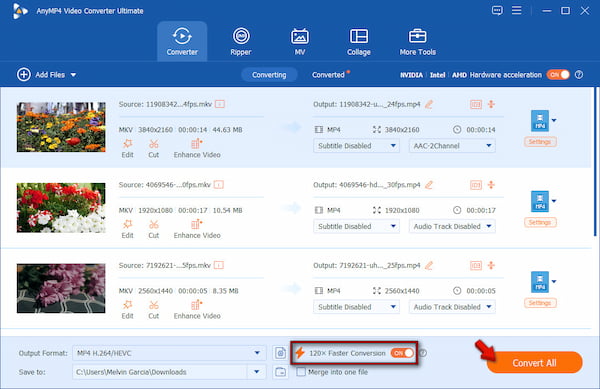Toggle 120x Faster Conversion switch
600x389 pixels.
click(402, 353)
